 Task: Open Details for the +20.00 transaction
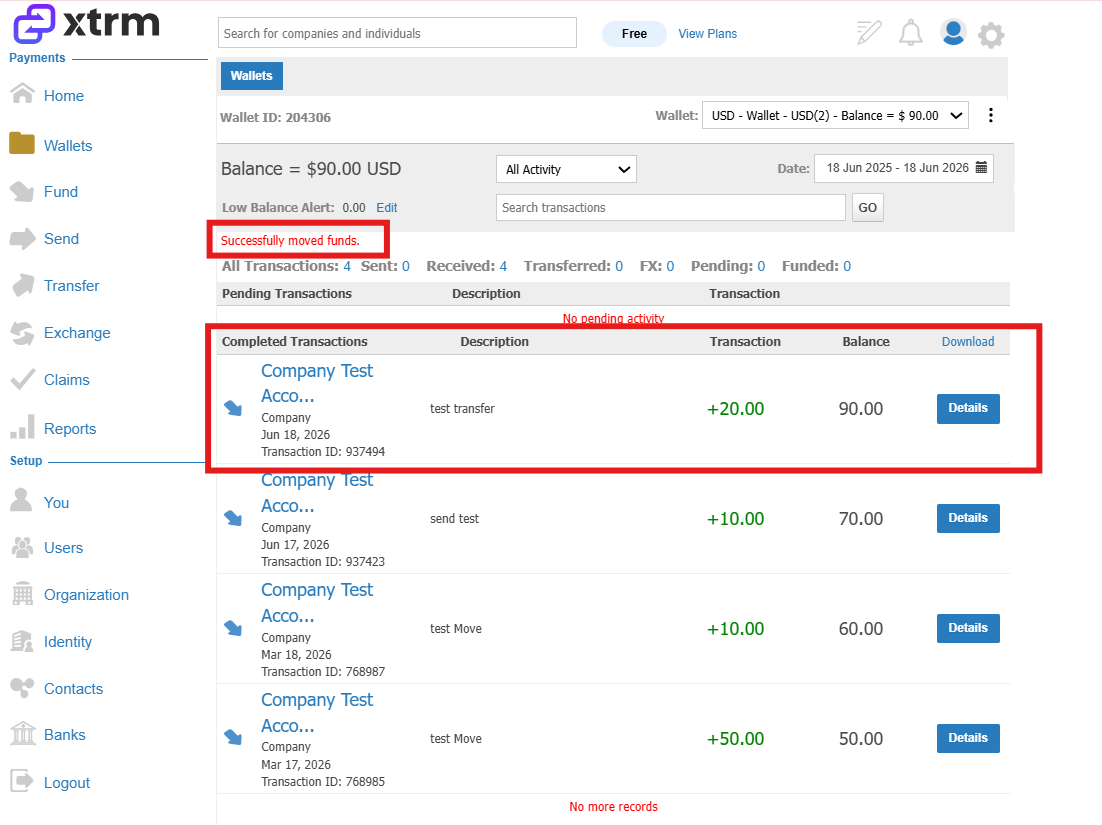tap(968, 408)
